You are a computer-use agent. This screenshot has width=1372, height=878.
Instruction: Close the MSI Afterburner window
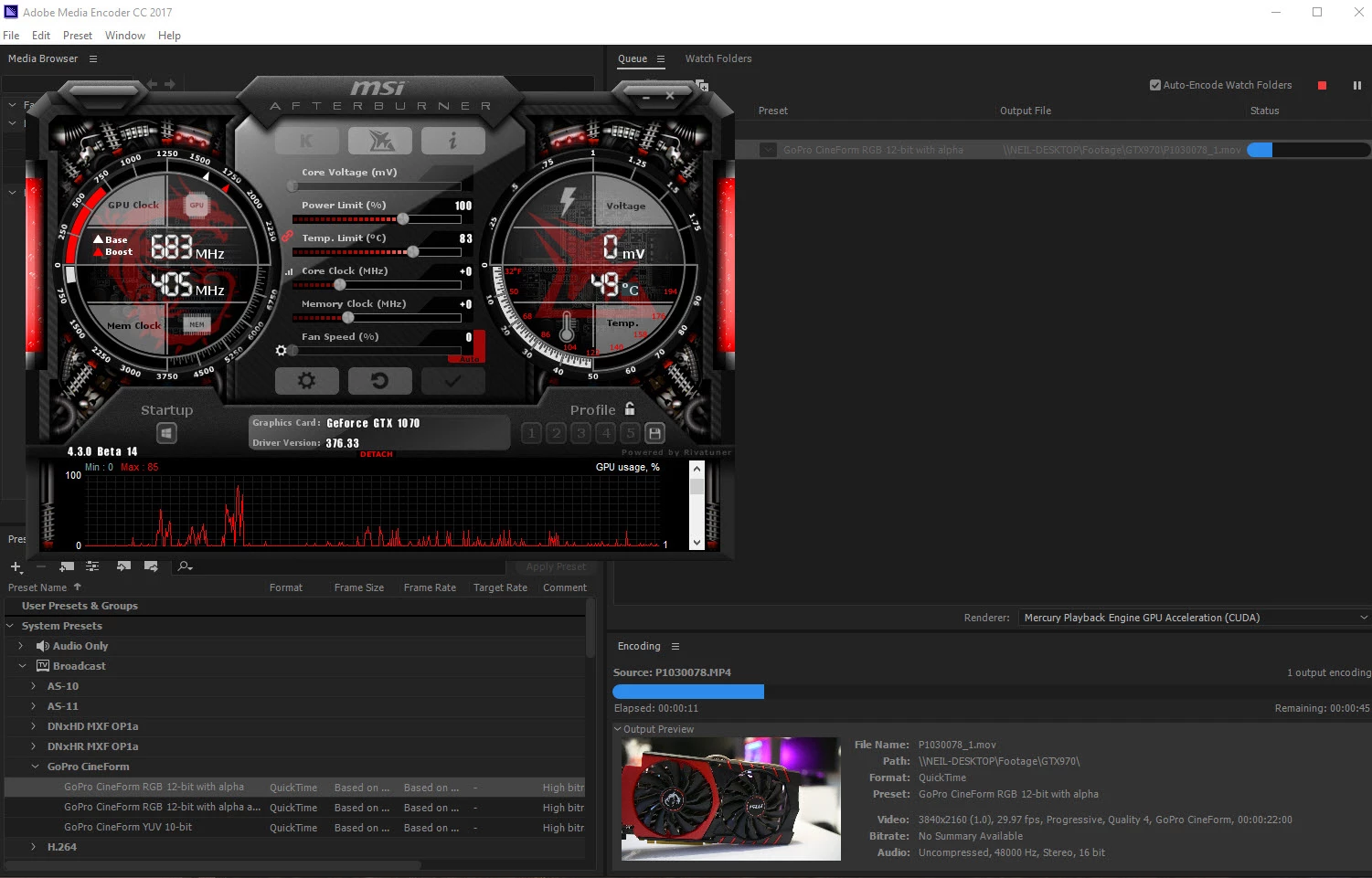pos(670,95)
